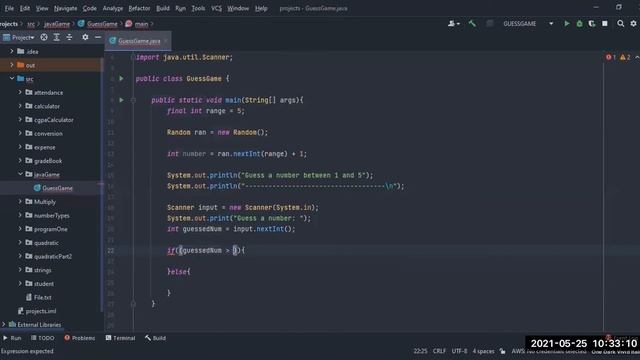Build the project with the hammer icon

pyautogui.click(x=472, y=24)
